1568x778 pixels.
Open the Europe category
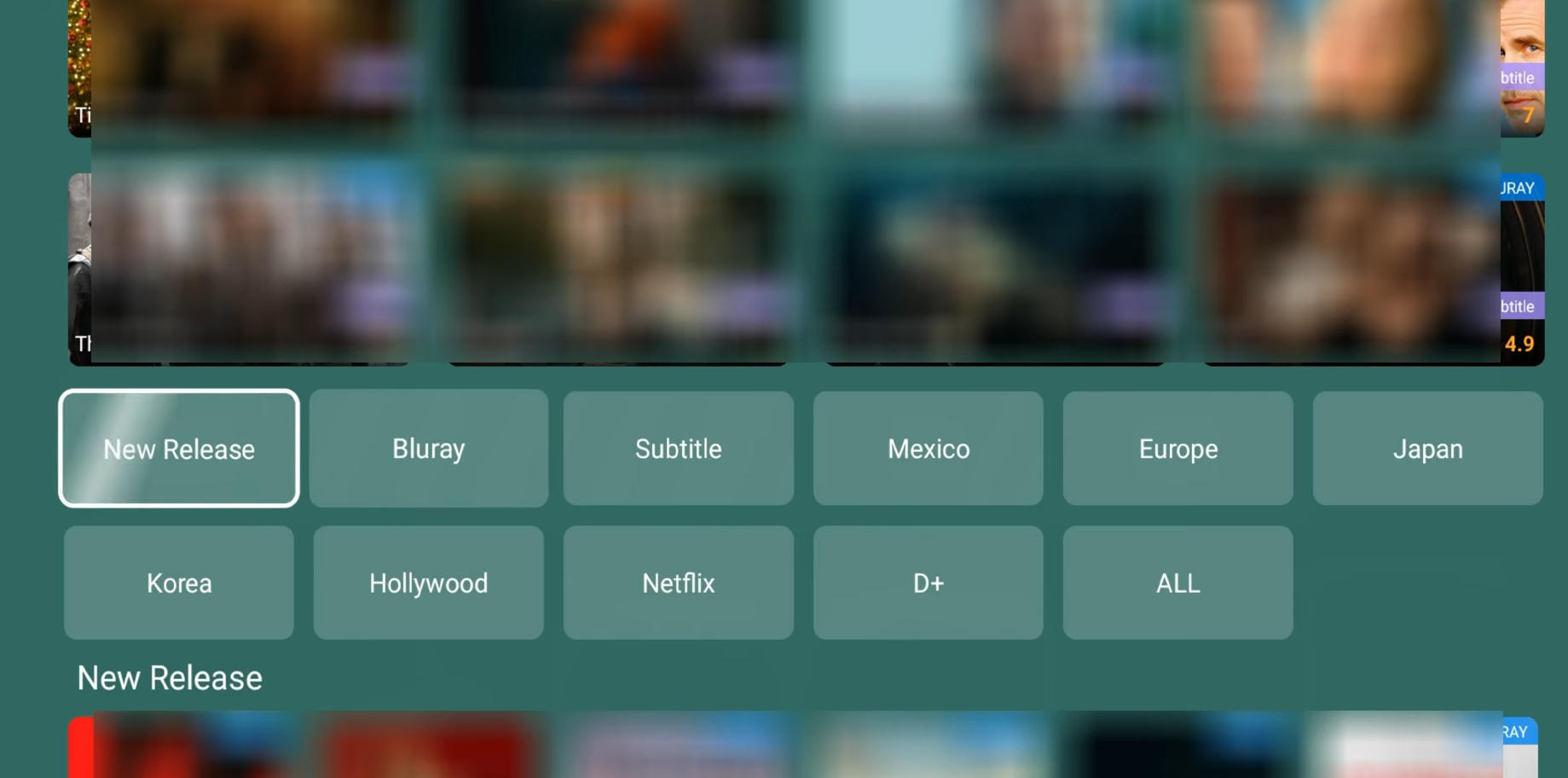tap(1178, 449)
